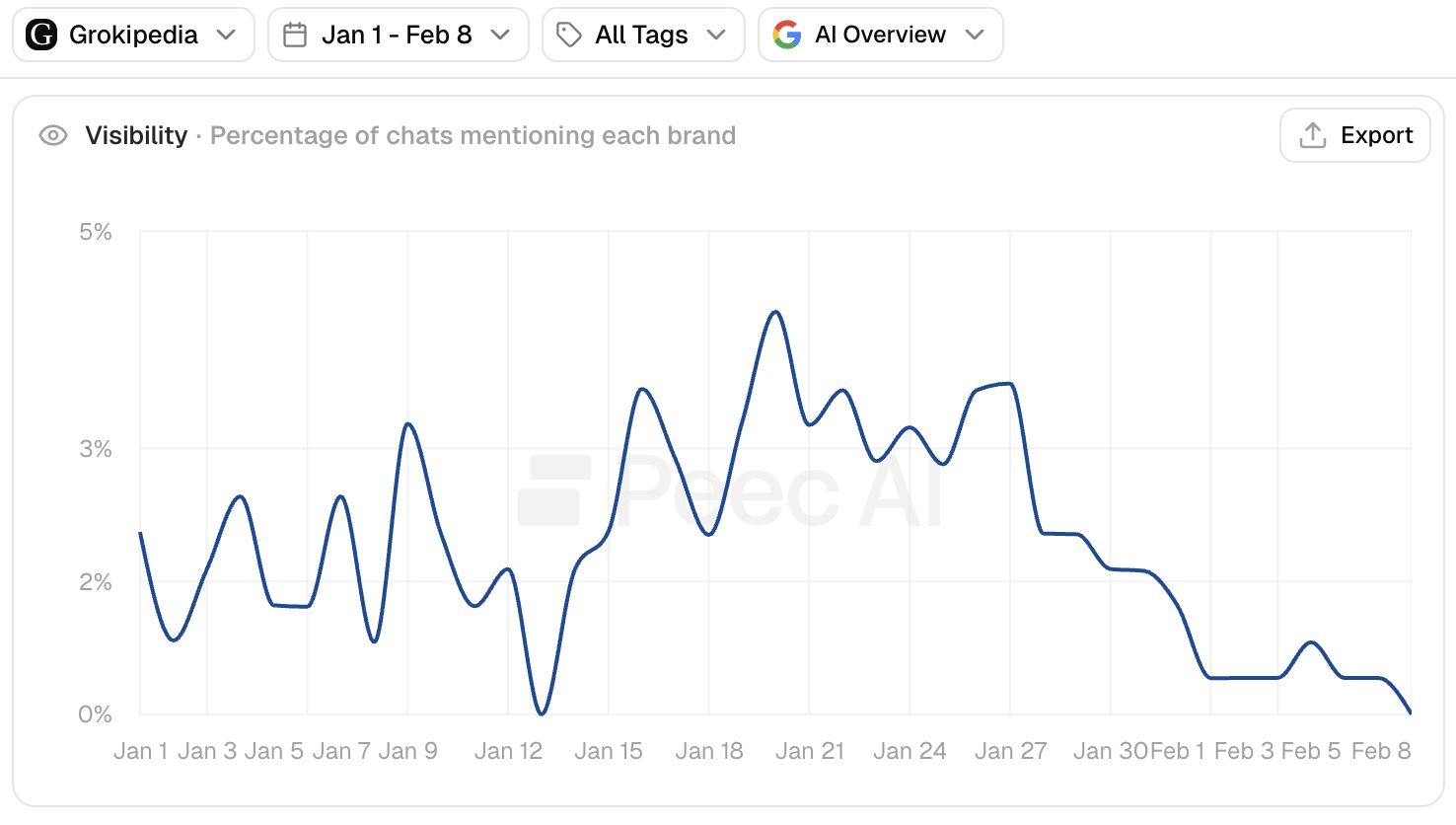Open the AI Overview model dropdown
The width and height of the screenshot is (1456, 825).
[880, 36]
